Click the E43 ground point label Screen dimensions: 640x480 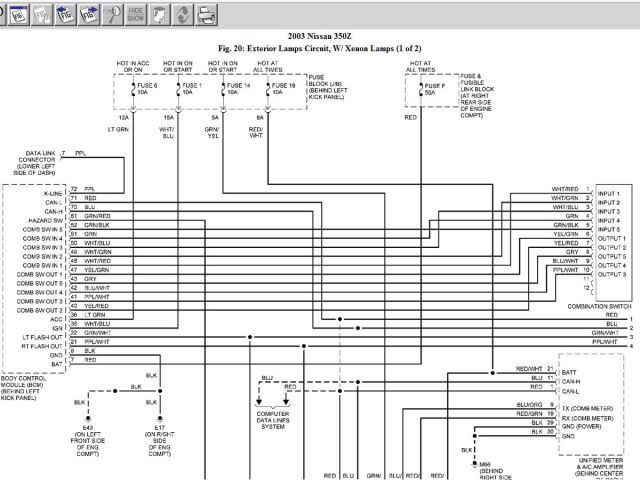[x=88, y=436]
